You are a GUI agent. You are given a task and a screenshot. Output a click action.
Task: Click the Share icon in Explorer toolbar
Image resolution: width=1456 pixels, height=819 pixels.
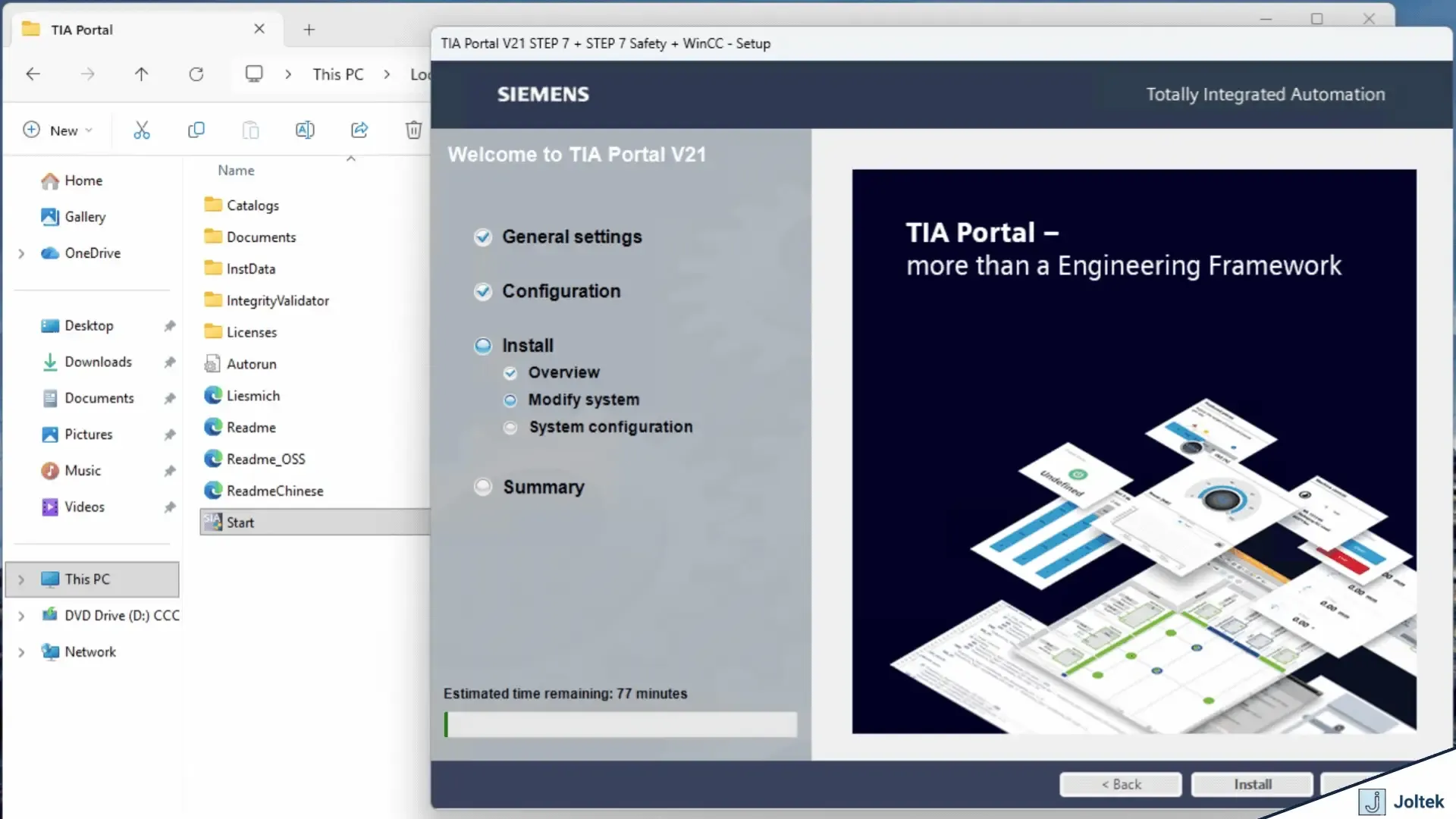(x=359, y=130)
